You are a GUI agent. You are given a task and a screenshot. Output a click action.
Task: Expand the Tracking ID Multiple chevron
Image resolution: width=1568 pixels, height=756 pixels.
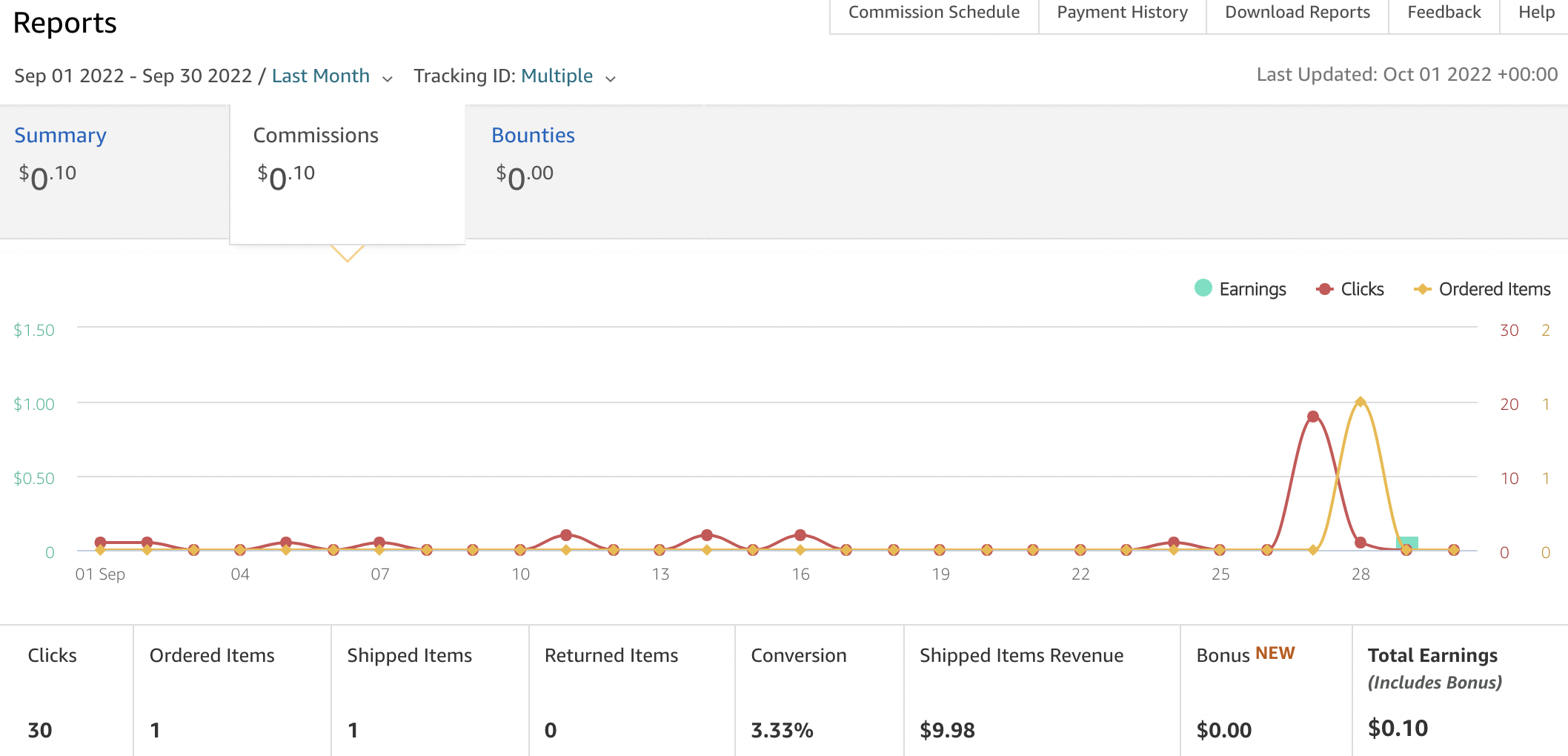611,79
